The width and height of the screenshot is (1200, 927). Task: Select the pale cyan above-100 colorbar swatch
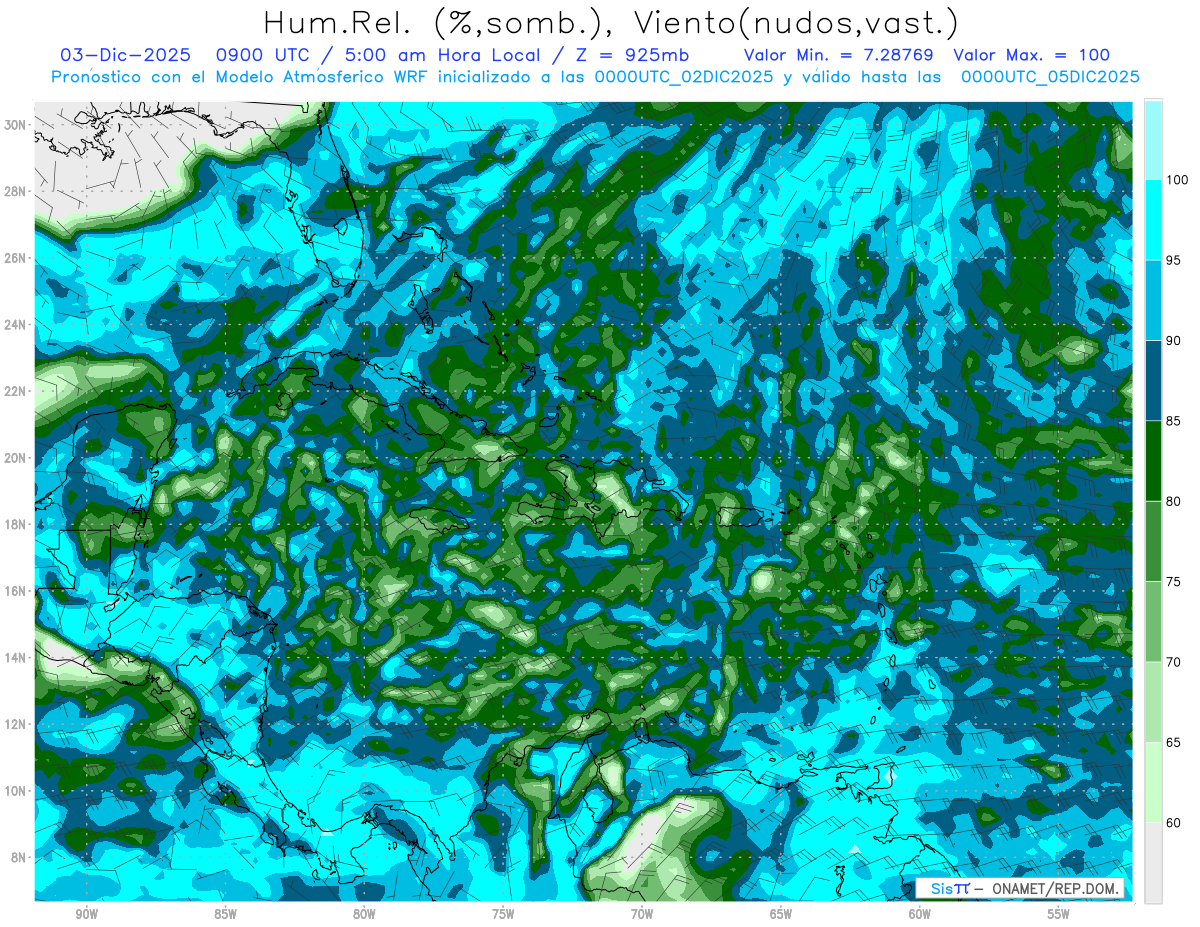[1153, 140]
